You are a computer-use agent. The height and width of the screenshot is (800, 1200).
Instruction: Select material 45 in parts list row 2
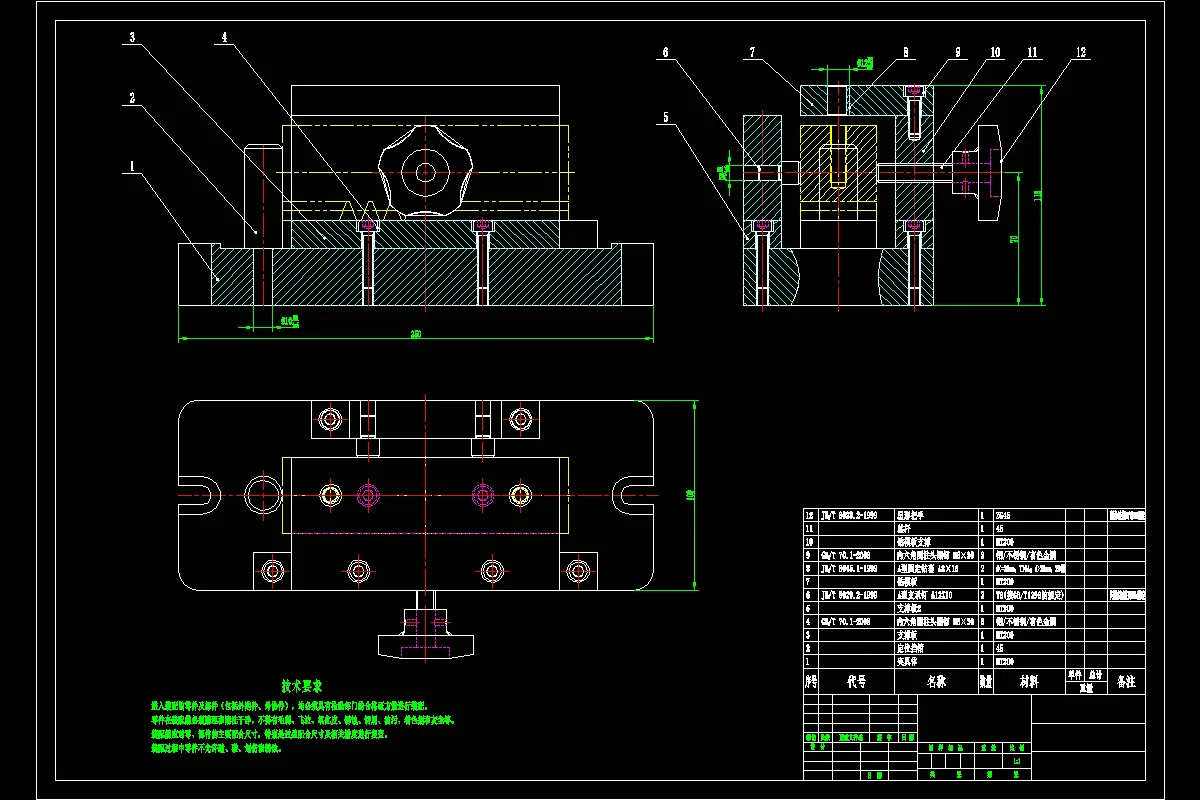coord(1000,648)
